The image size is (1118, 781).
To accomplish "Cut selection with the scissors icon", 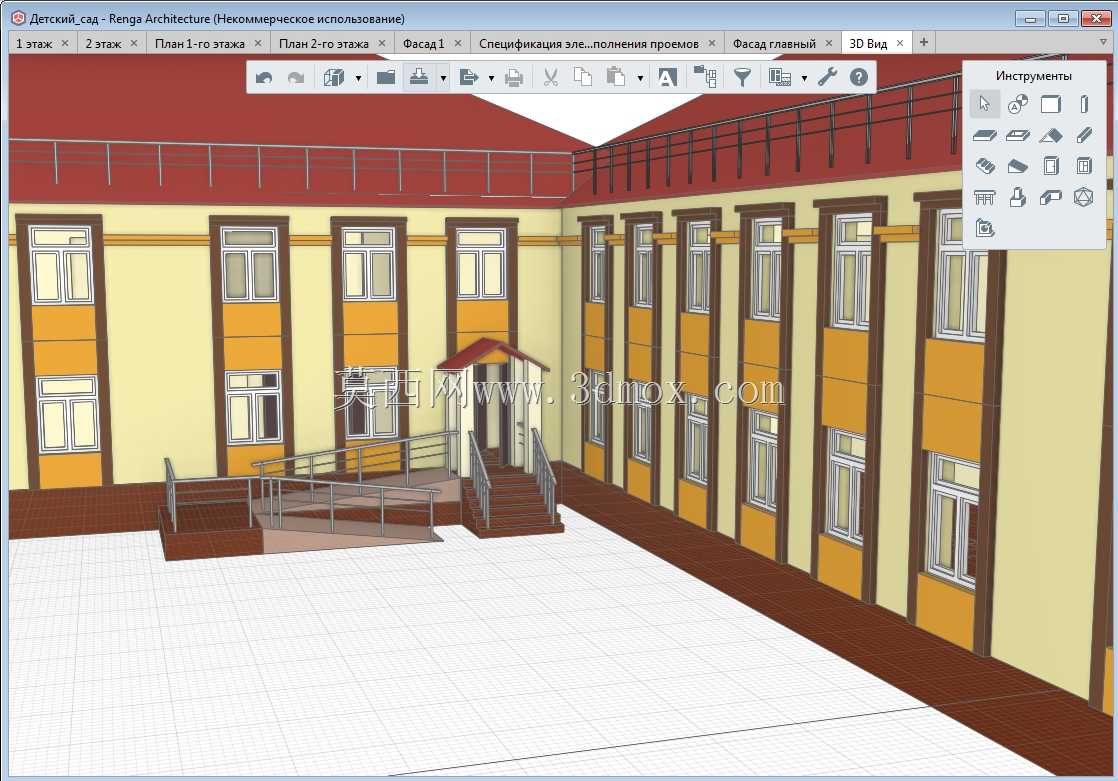I will coord(550,77).
